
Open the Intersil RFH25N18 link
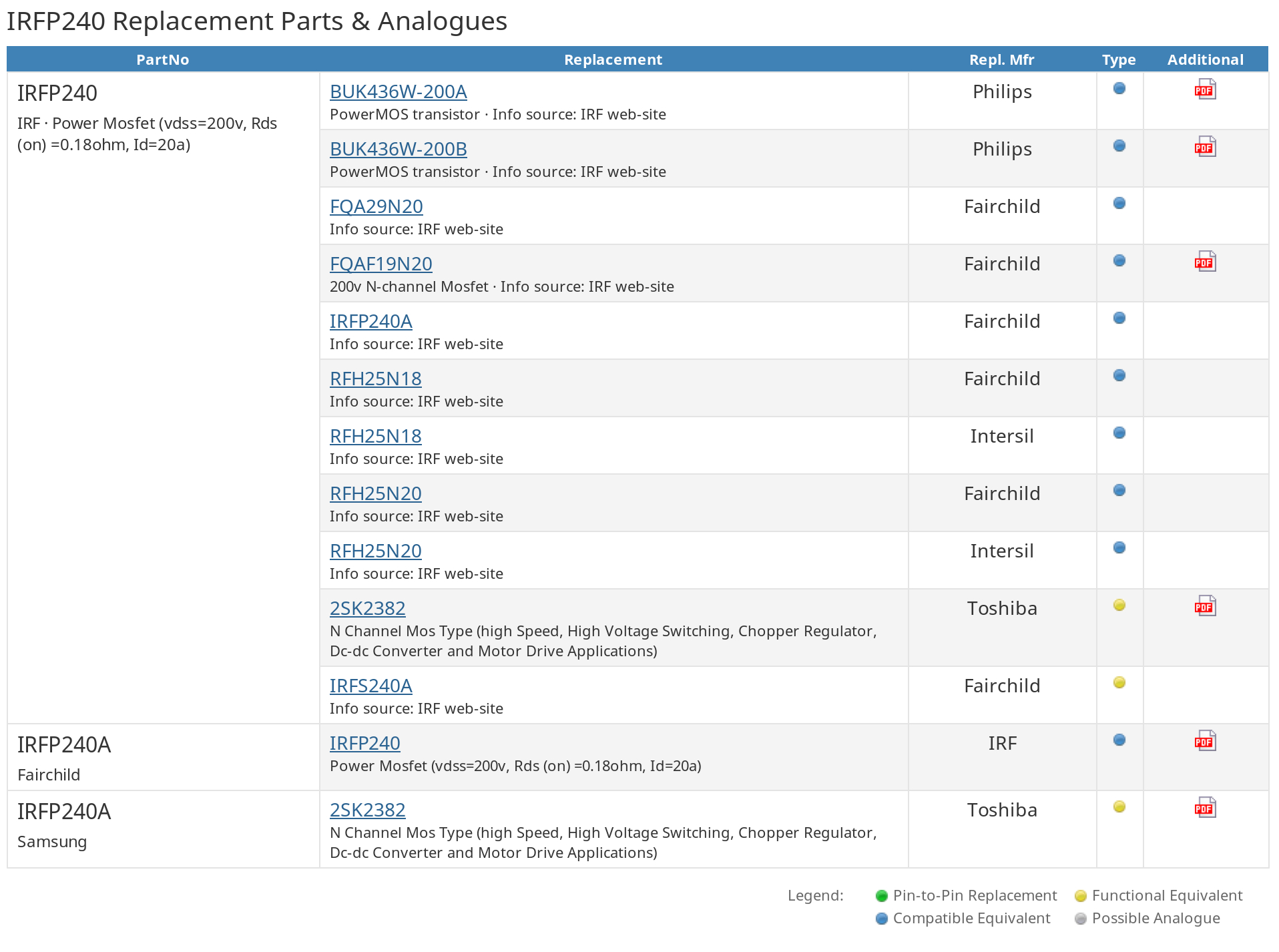pos(375,436)
